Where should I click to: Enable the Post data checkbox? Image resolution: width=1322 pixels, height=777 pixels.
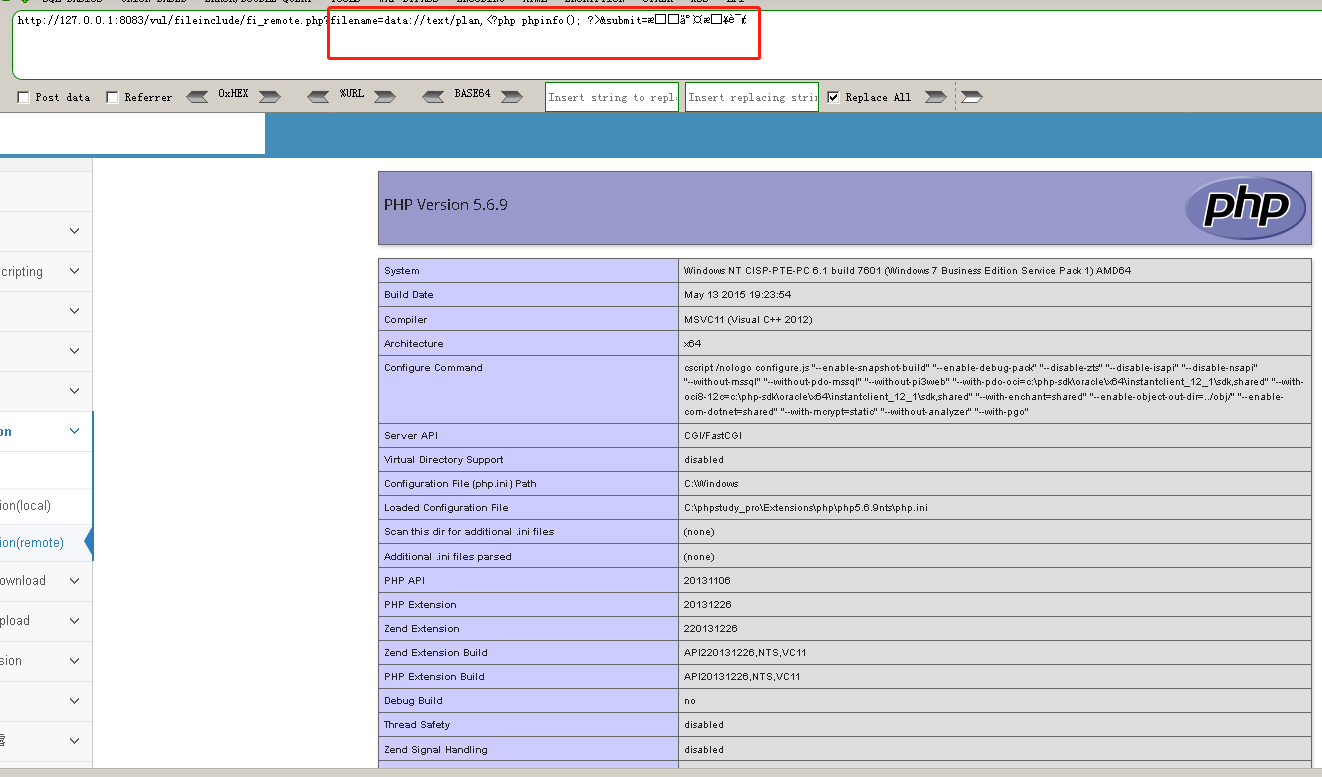click(23, 97)
